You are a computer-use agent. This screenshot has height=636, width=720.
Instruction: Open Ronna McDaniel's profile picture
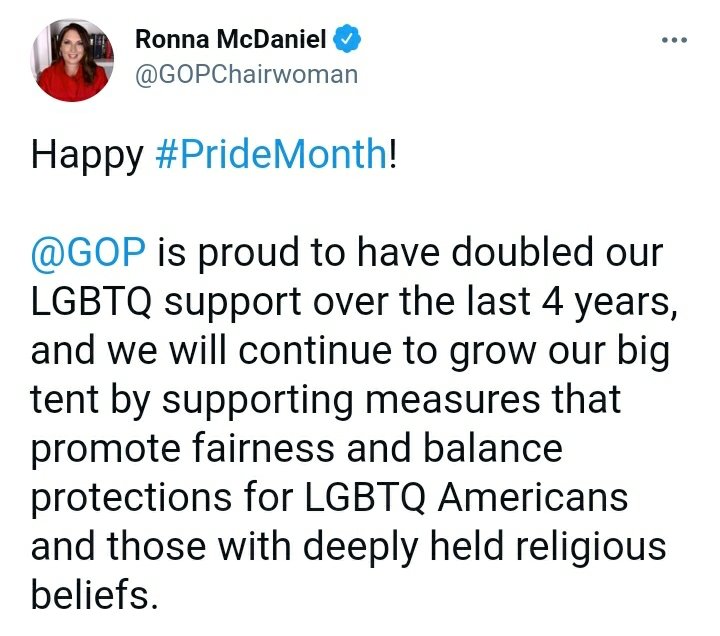tap(72, 60)
